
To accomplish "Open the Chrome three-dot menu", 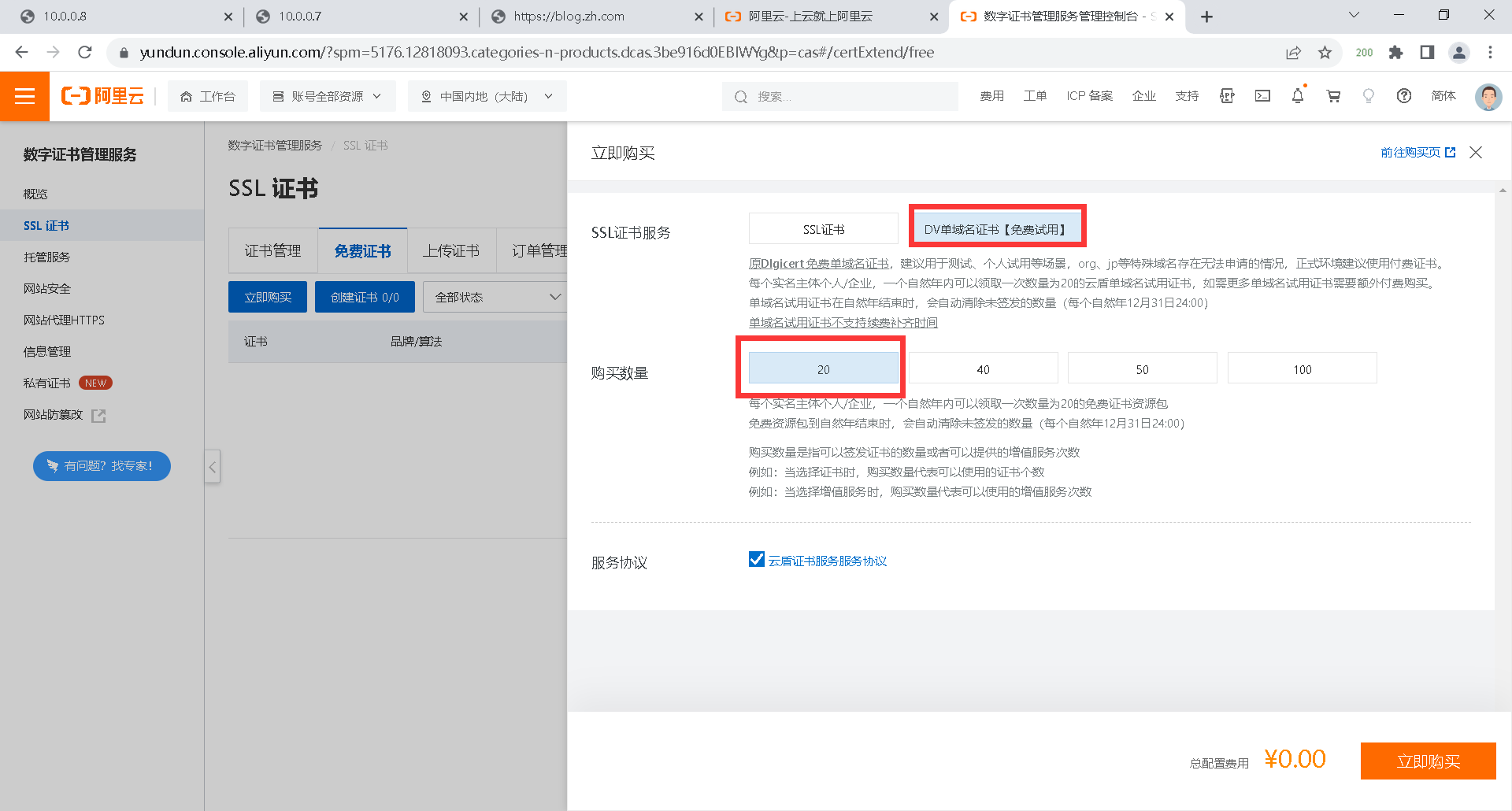I will (1490, 52).
